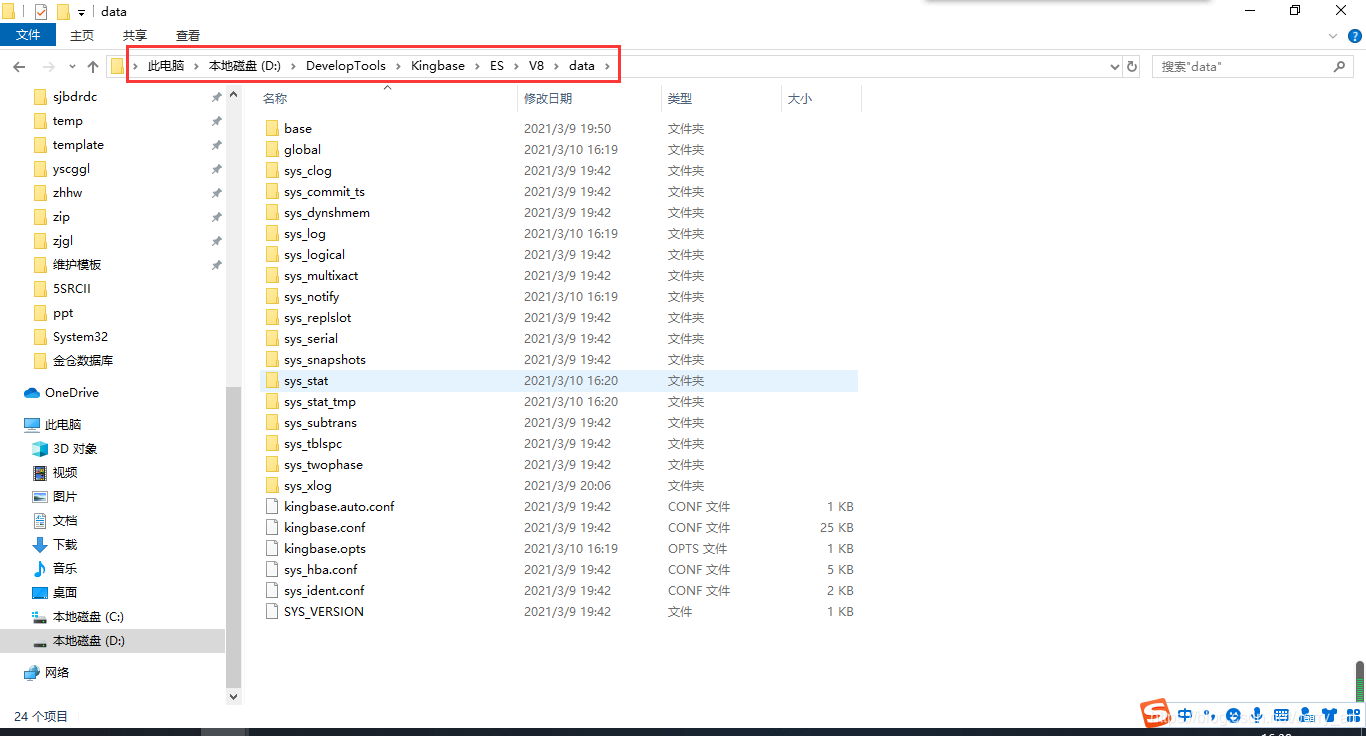The width and height of the screenshot is (1366, 736).
Task: Click the 音乐 music note icon
Action: click(x=40, y=569)
